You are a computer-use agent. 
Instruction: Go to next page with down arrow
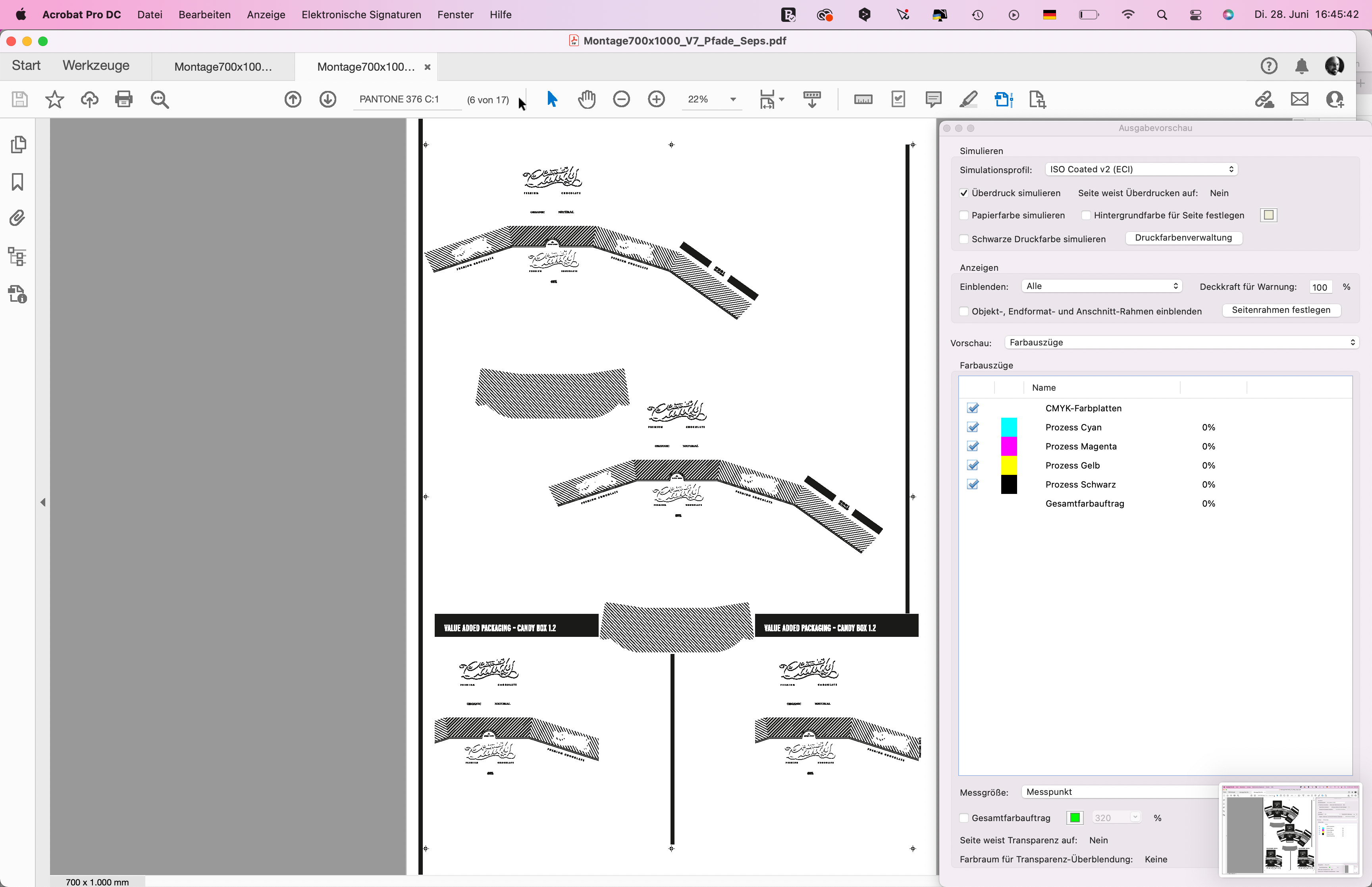pyautogui.click(x=328, y=99)
